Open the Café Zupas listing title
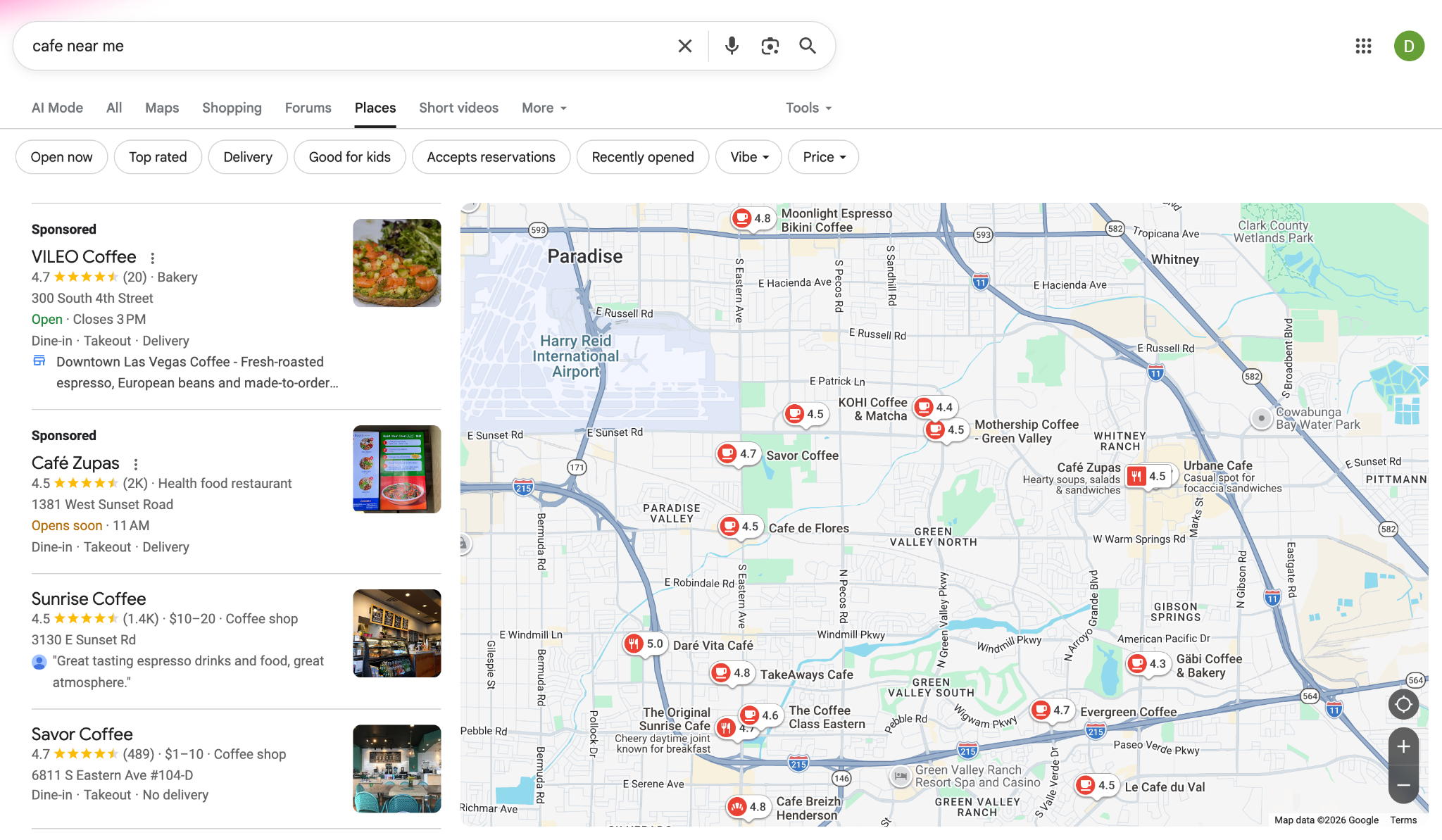The height and width of the screenshot is (840, 1442). [x=75, y=463]
